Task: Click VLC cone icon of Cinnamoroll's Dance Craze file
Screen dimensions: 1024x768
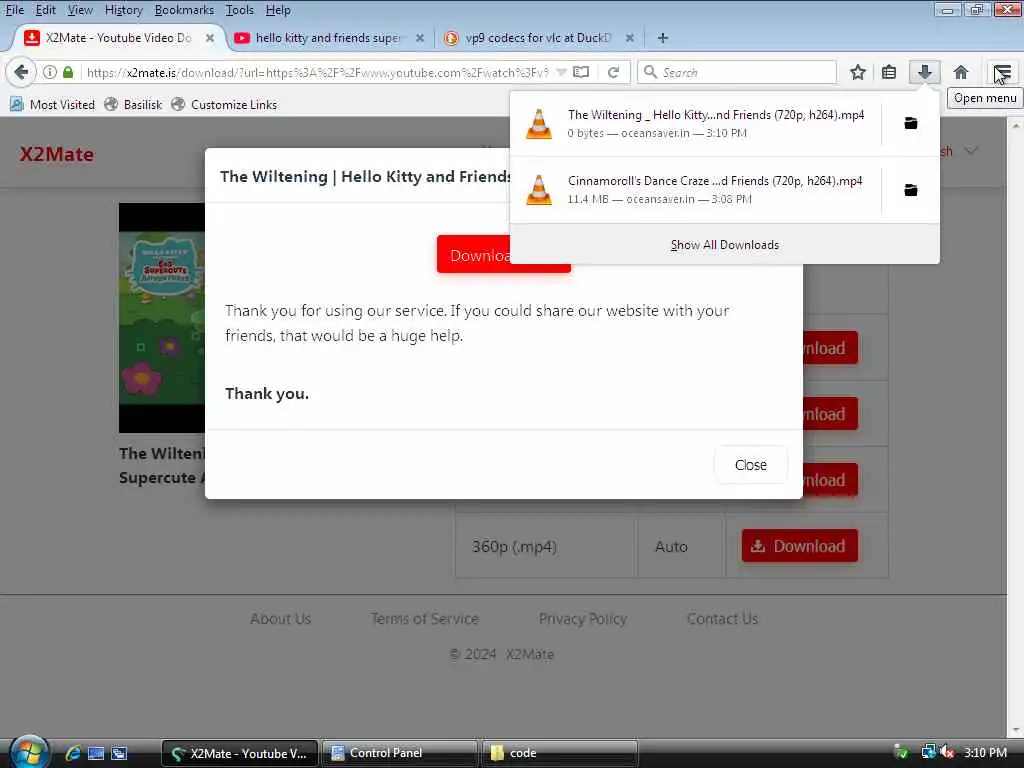Action: (539, 189)
